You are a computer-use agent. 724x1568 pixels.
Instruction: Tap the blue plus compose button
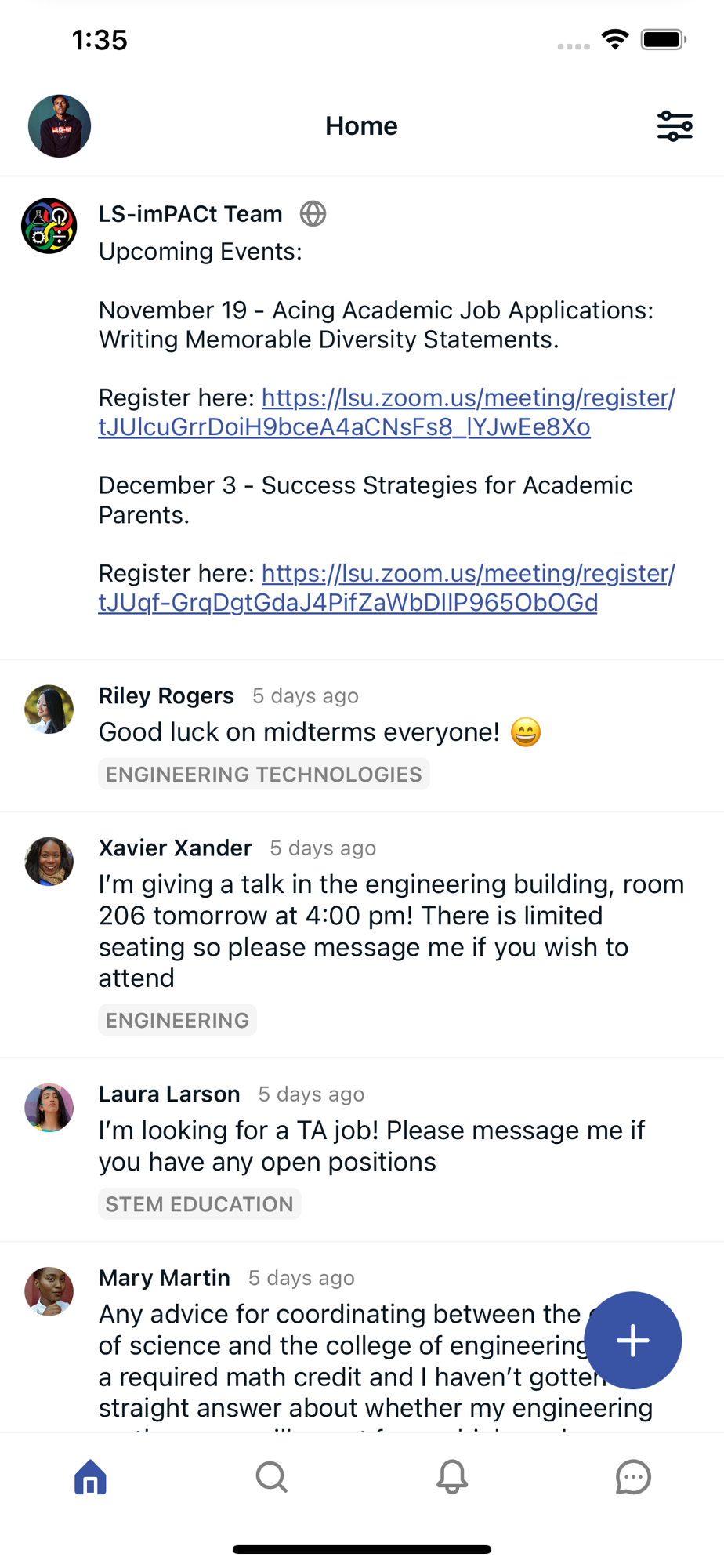click(x=632, y=1340)
